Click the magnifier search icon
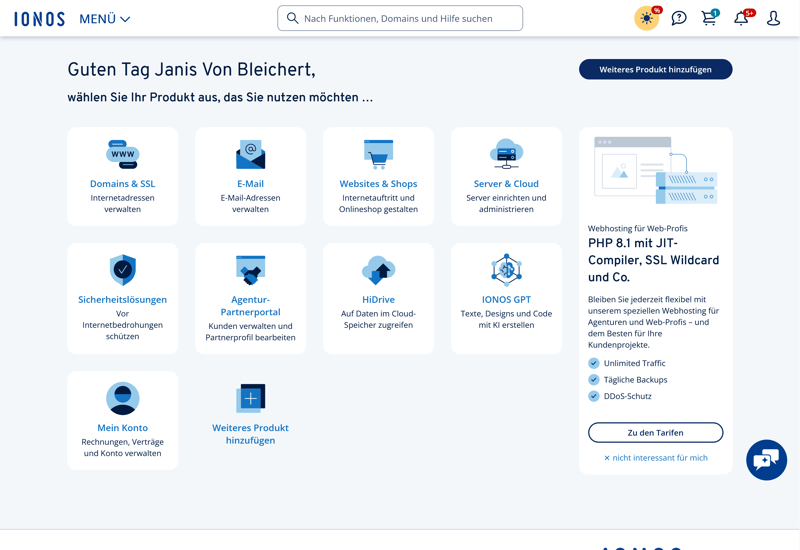This screenshot has height=550, width=800. [292, 18]
